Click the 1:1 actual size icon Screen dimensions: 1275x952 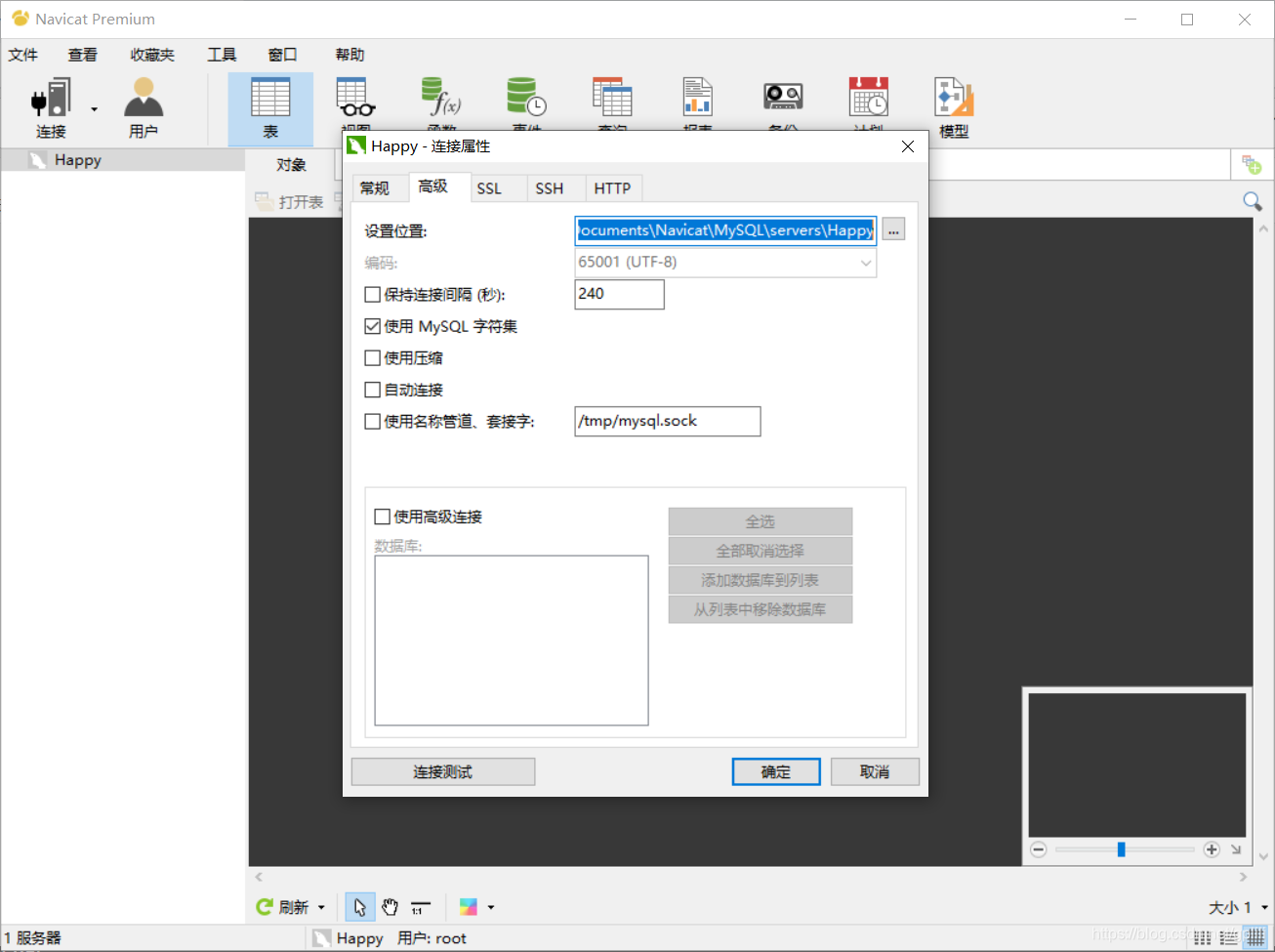(420, 907)
